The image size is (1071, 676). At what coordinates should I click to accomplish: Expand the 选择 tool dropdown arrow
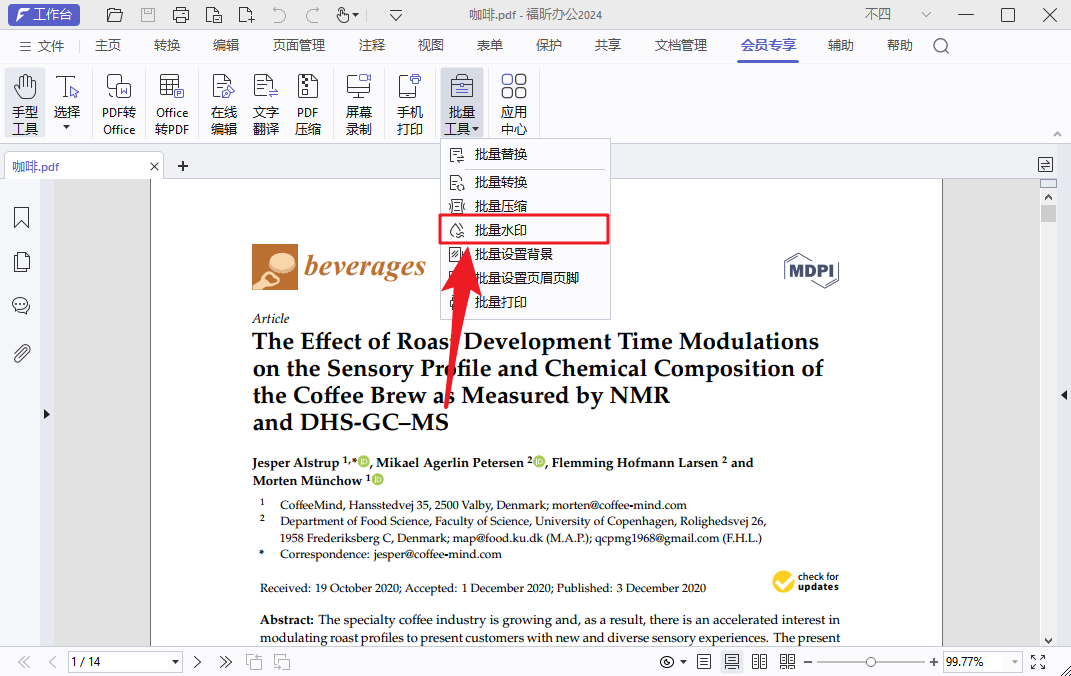67,128
